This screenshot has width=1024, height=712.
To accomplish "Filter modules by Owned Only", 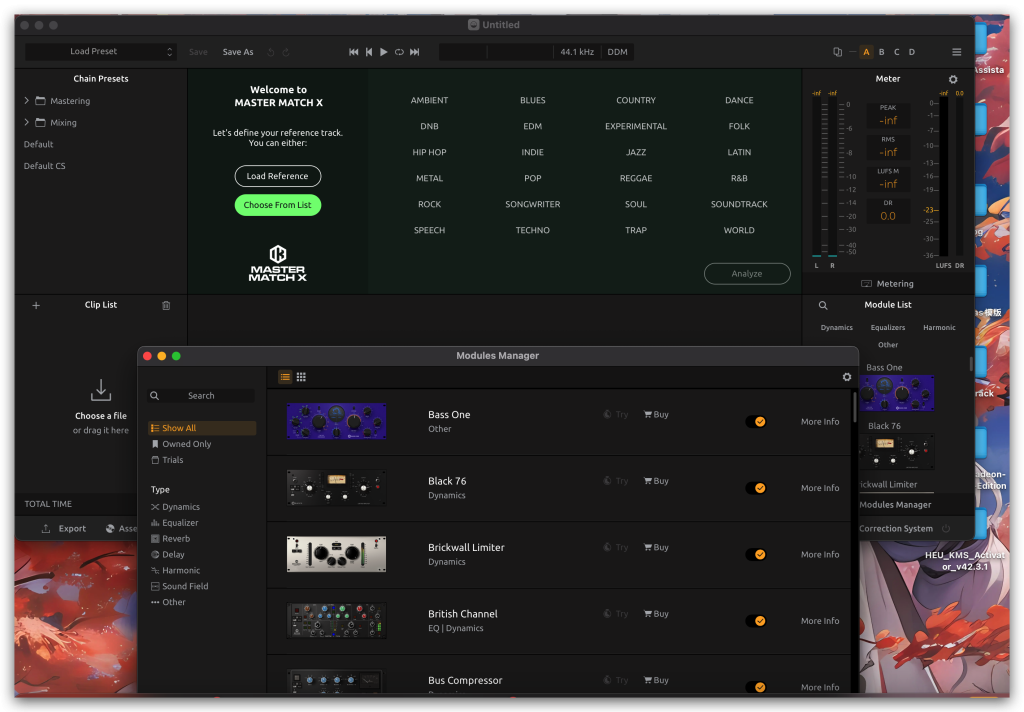I will click(x=182, y=444).
